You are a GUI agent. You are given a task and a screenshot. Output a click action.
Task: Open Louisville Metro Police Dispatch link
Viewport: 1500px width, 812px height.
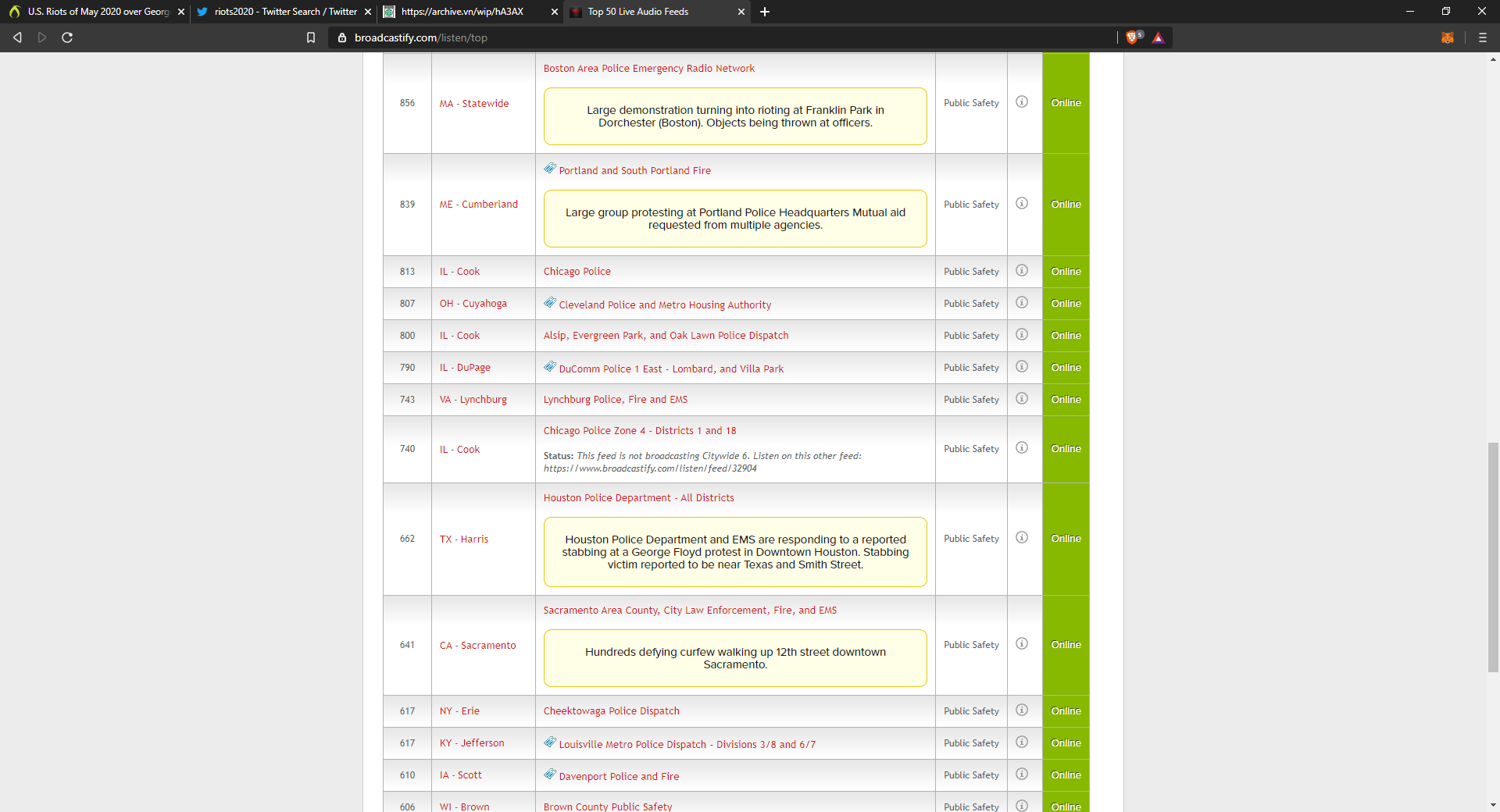coord(687,745)
